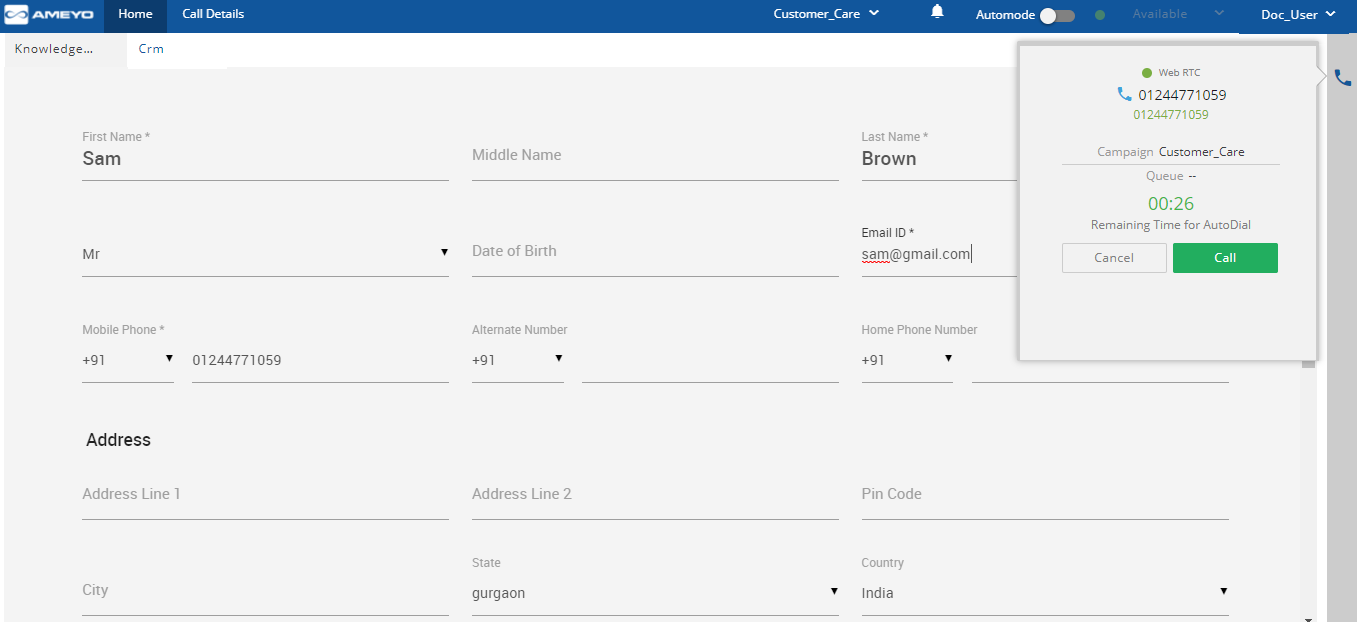Click the green Web RTC status dot
This screenshot has width=1357, height=625.
(x=1147, y=73)
